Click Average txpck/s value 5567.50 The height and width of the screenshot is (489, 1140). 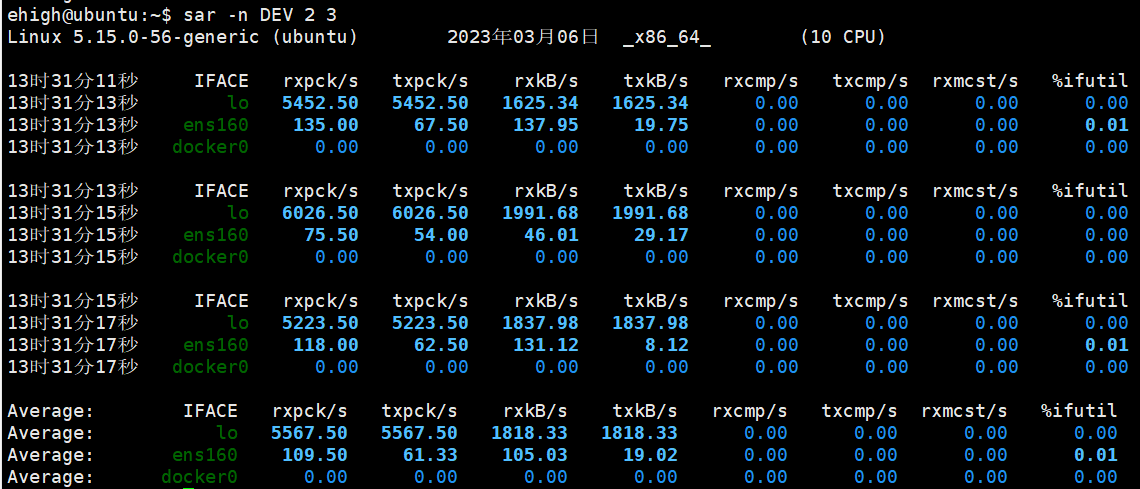[419, 434]
